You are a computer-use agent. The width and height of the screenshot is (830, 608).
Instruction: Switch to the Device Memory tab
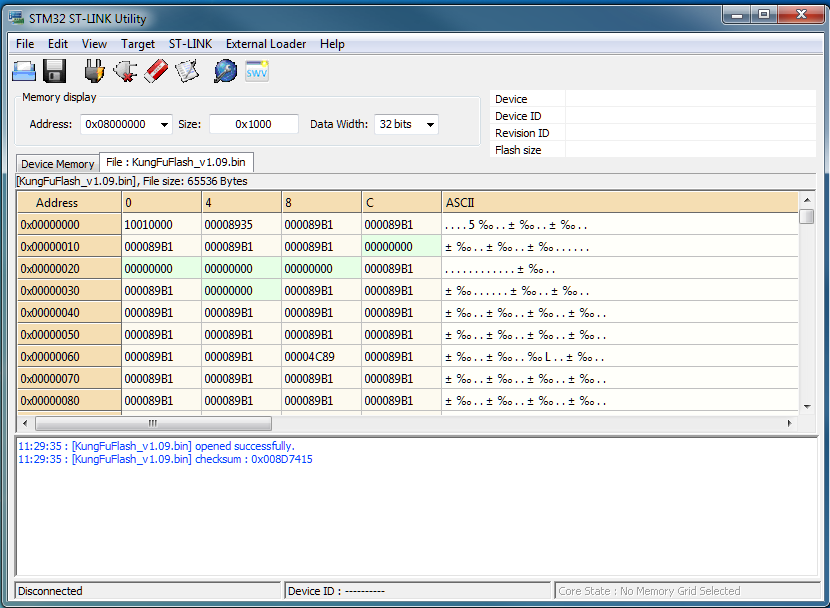pyautogui.click(x=58, y=164)
